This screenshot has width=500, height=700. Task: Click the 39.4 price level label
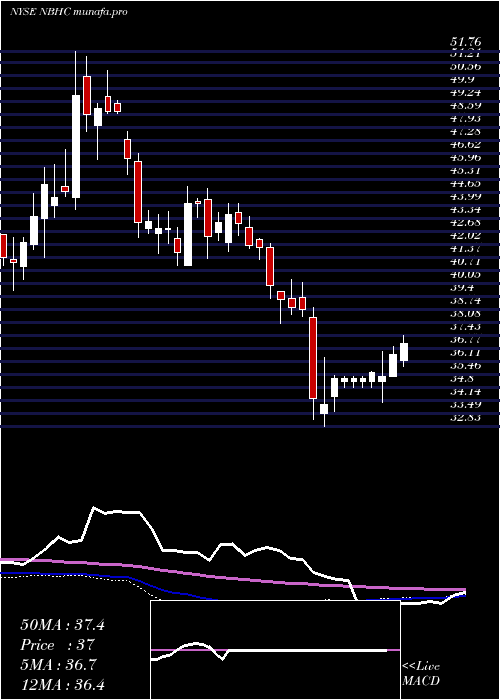pyautogui.click(x=463, y=287)
